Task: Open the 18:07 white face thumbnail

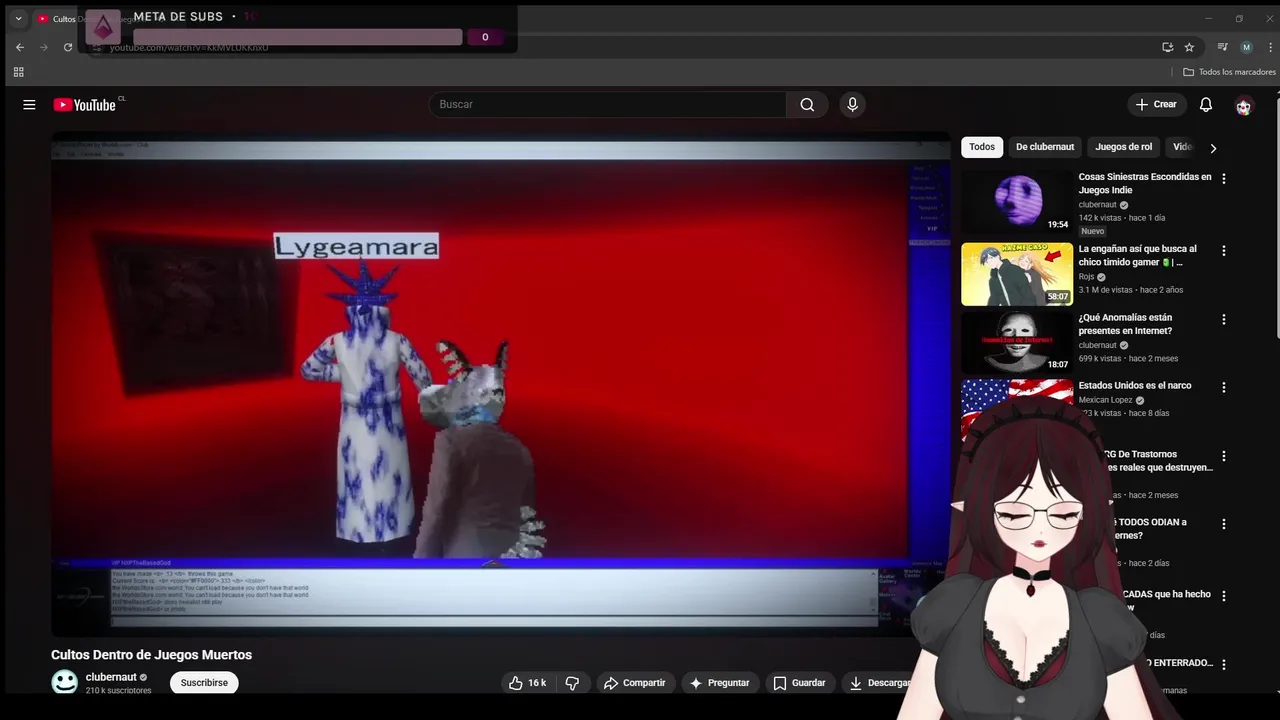Action: coord(1017,342)
